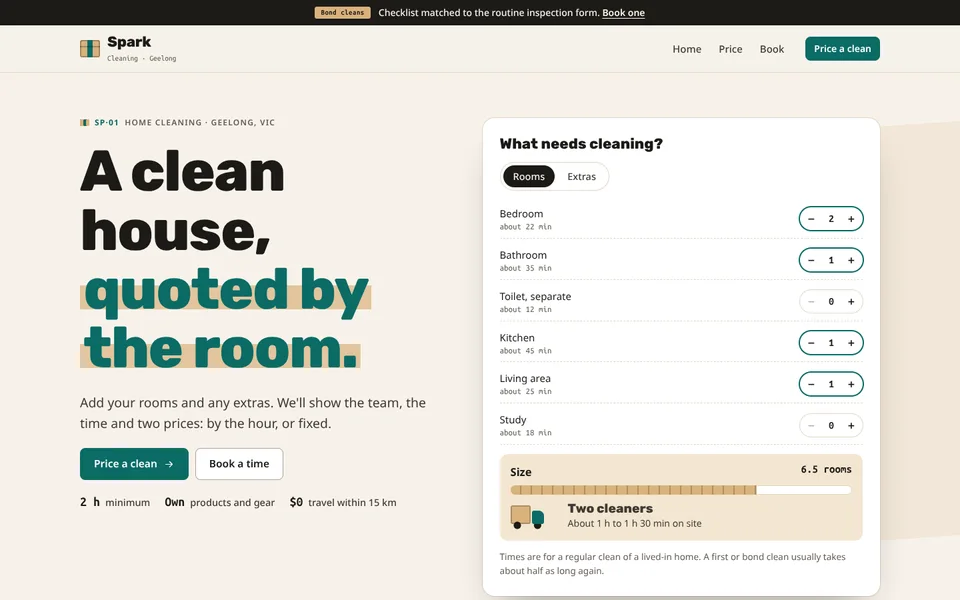Click the Spark brand name link
Viewport: 960px width, 600px height.
click(x=129, y=42)
